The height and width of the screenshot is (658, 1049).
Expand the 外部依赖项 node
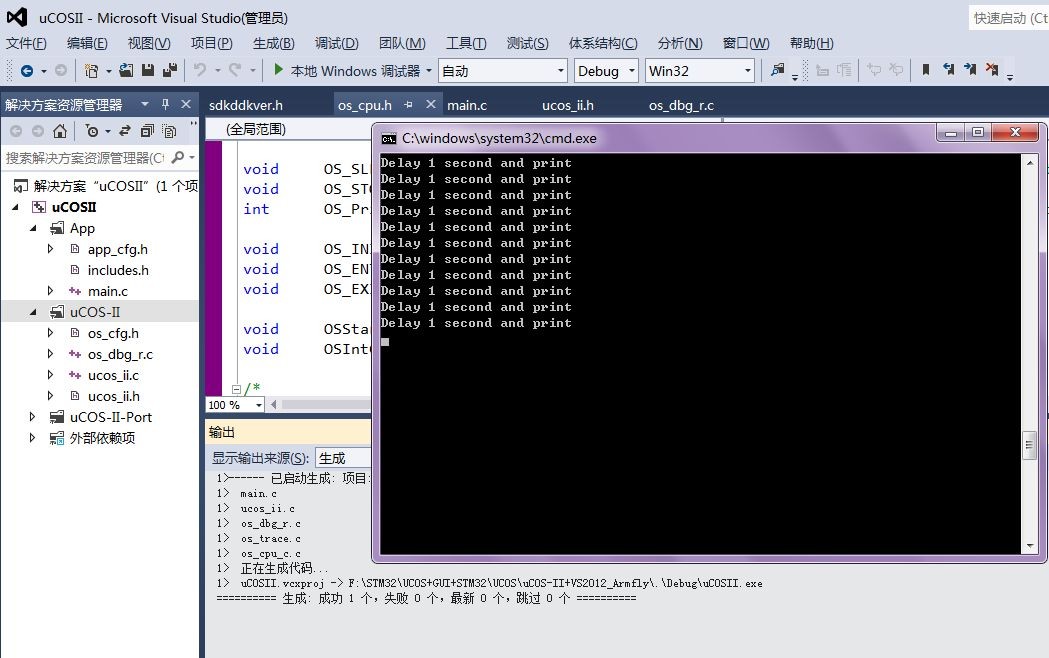32,438
